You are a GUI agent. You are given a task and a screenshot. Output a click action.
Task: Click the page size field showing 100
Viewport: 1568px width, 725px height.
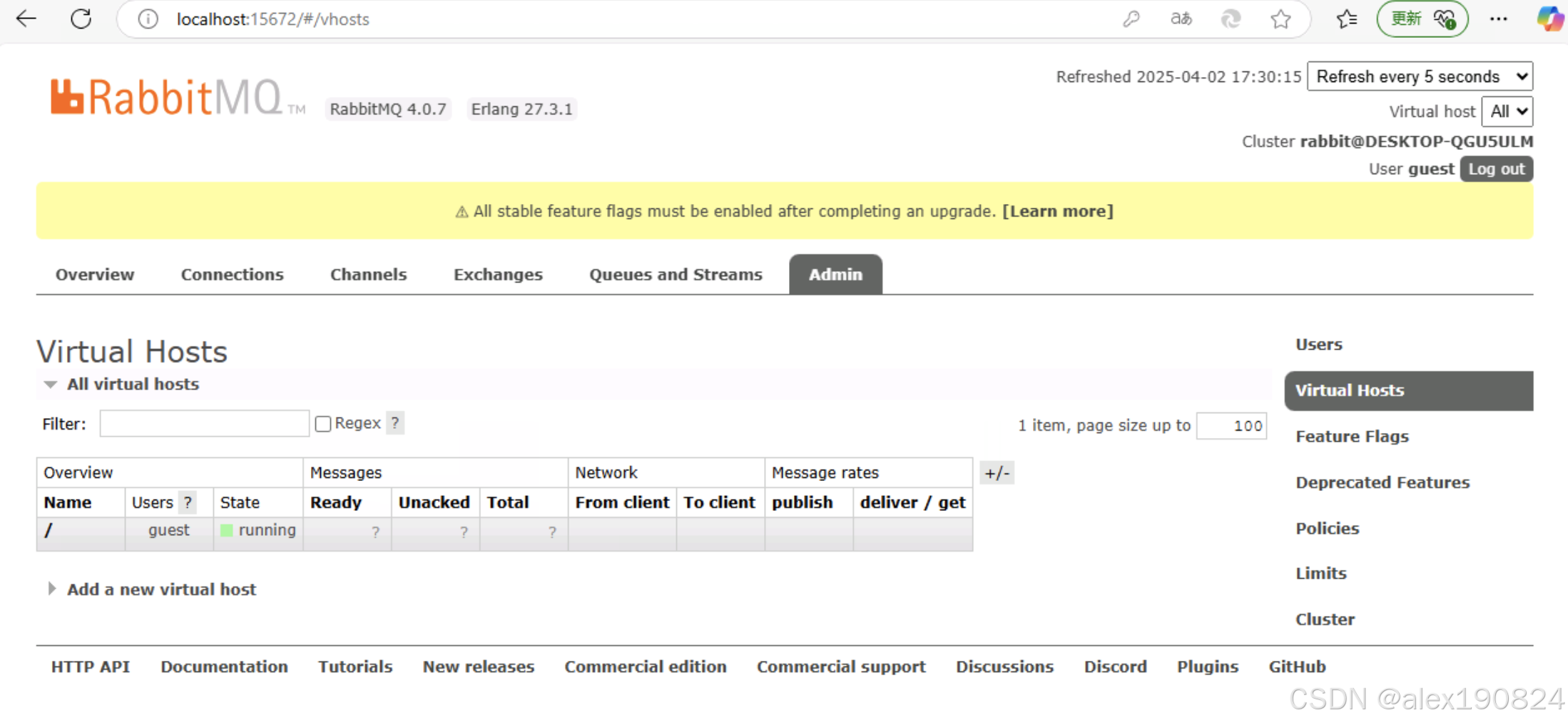[x=1231, y=426]
